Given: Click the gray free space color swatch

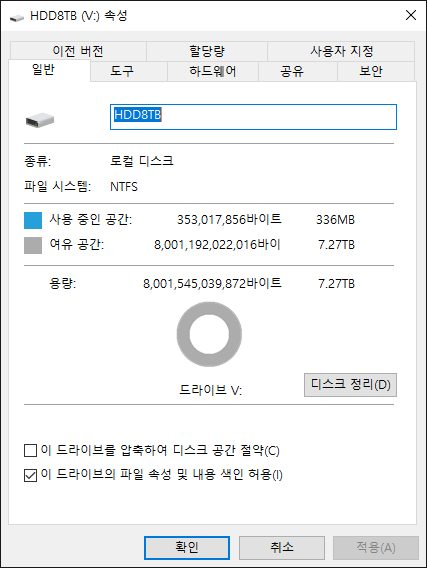Looking at the screenshot, I should (x=33, y=245).
